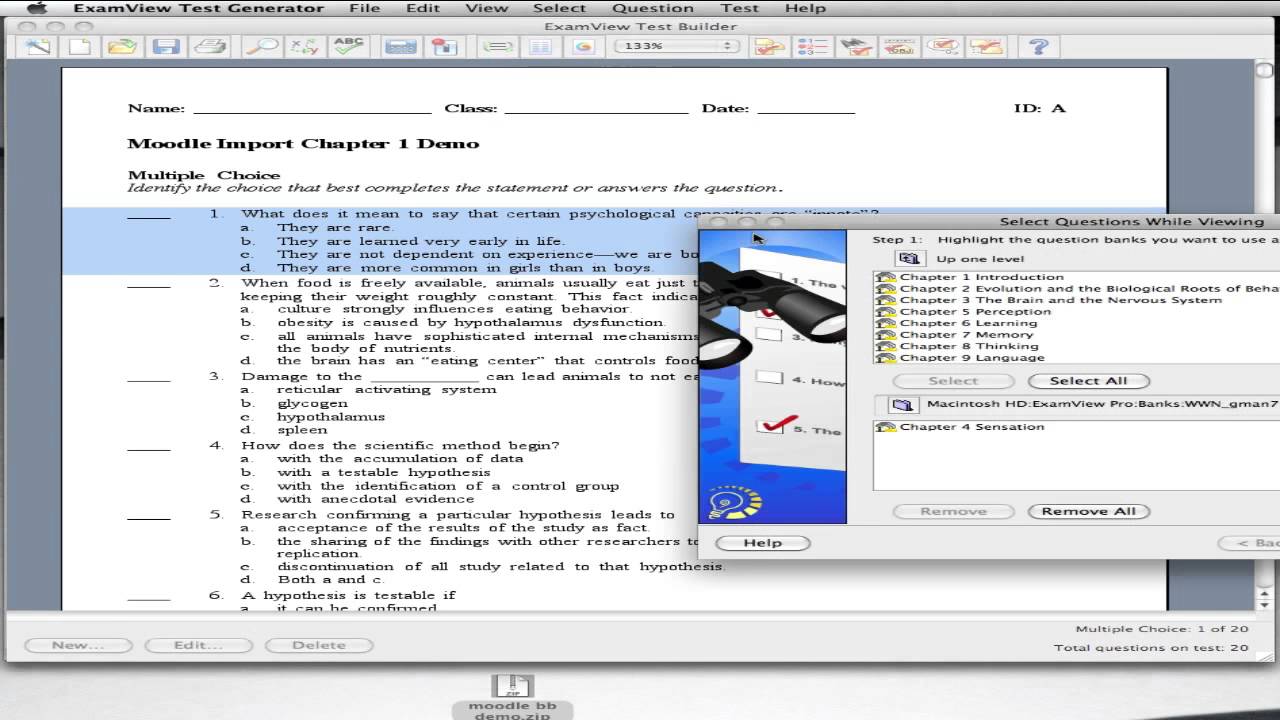Click the select while viewing binoculars icon

point(855,46)
